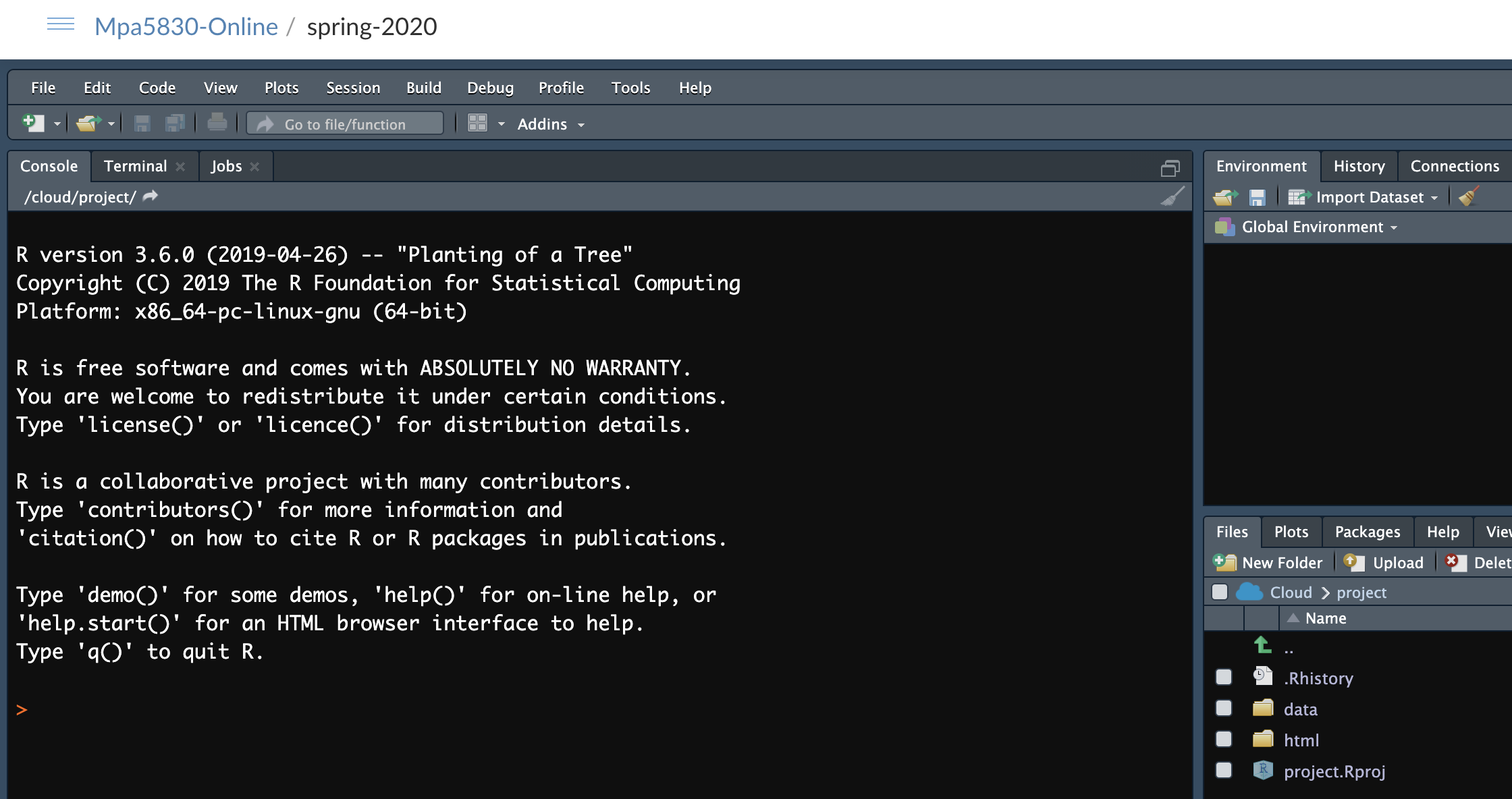Check the .Rhistory file checkbox
The height and width of the screenshot is (799, 1512).
pyautogui.click(x=1223, y=677)
